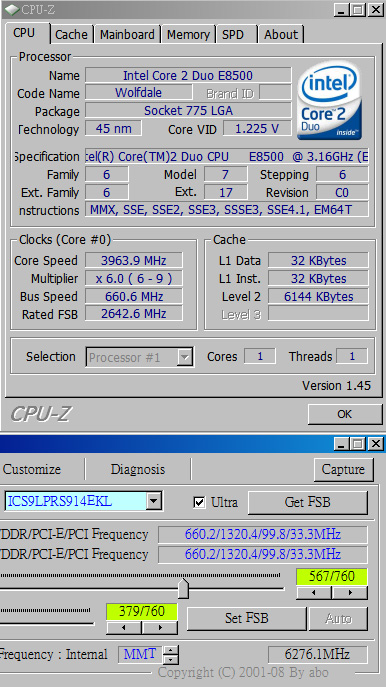Click Bus Speed value 660.6 MHz
386x687 pixels.
click(x=134, y=297)
